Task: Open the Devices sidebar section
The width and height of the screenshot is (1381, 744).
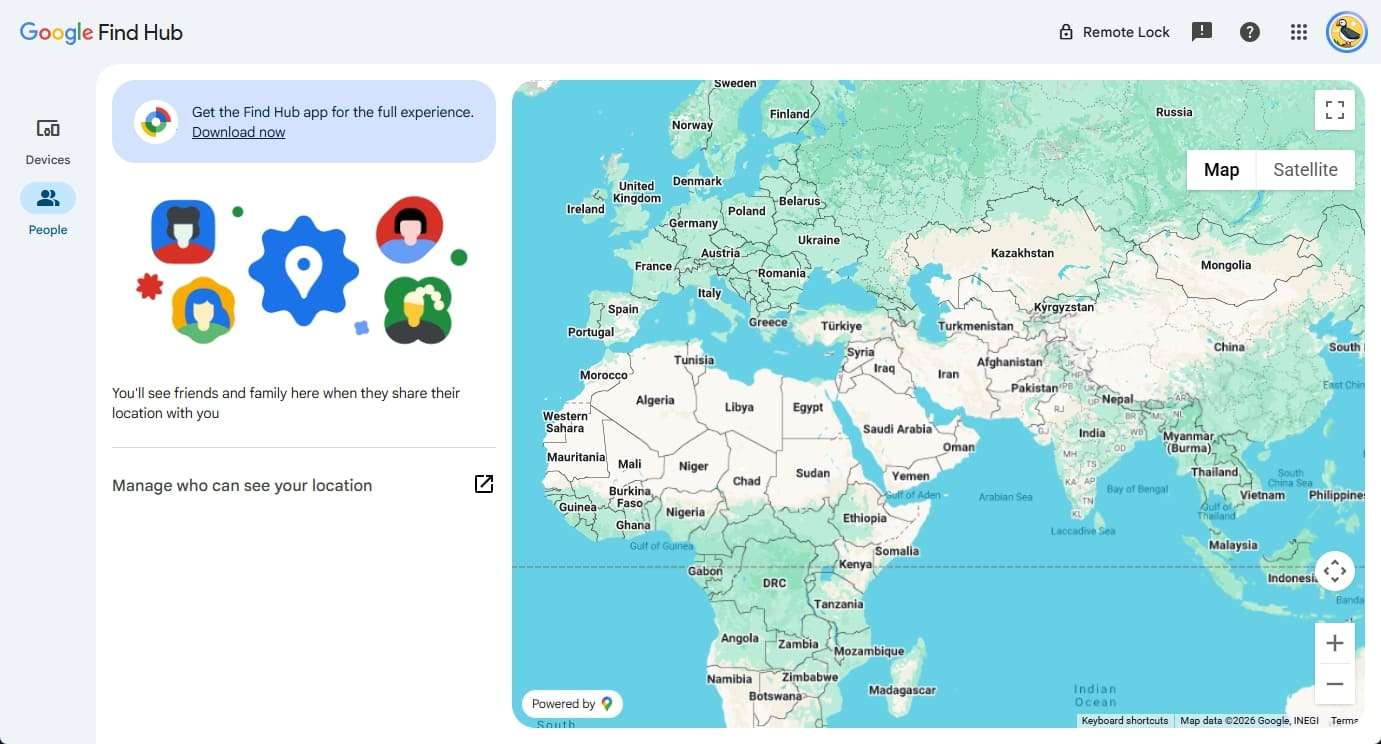Action: point(48,141)
